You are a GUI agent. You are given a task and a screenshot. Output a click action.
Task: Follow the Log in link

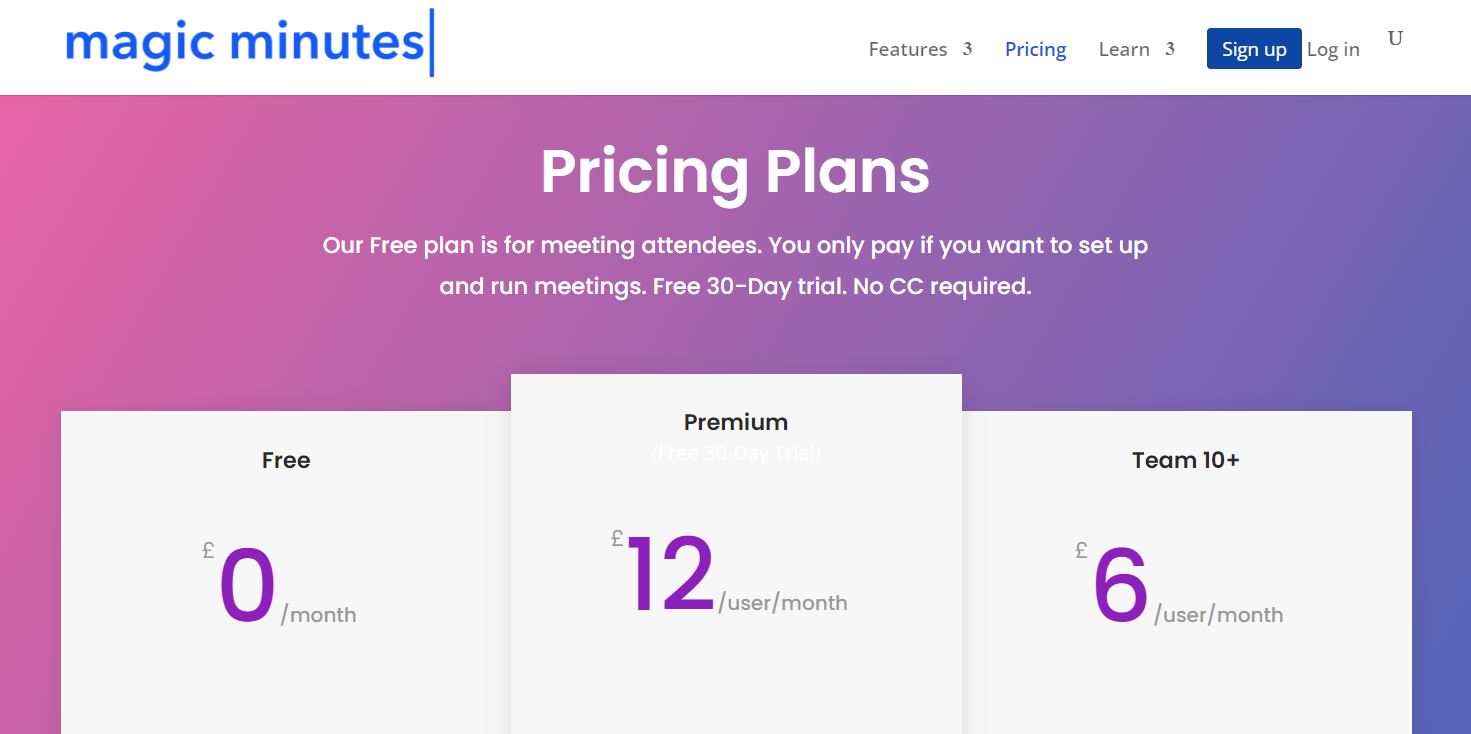click(x=1333, y=49)
